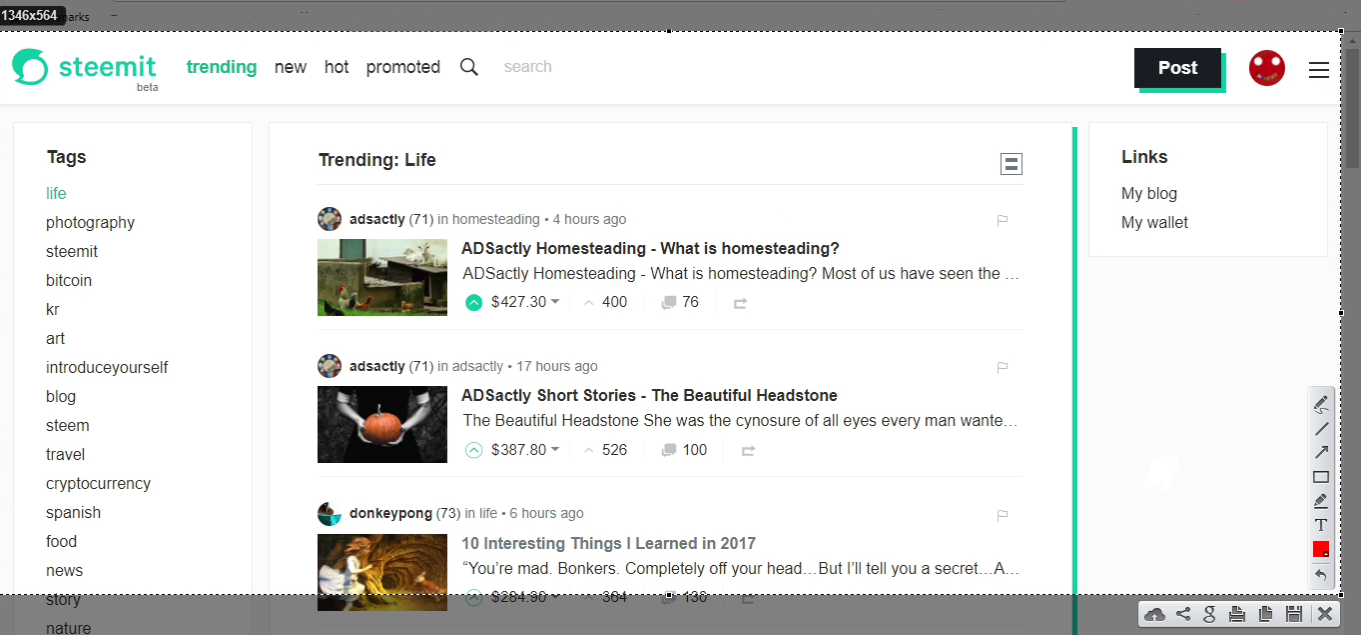The width and height of the screenshot is (1361, 635).
Task: Open the My wallet link
Action: pos(1155,222)
